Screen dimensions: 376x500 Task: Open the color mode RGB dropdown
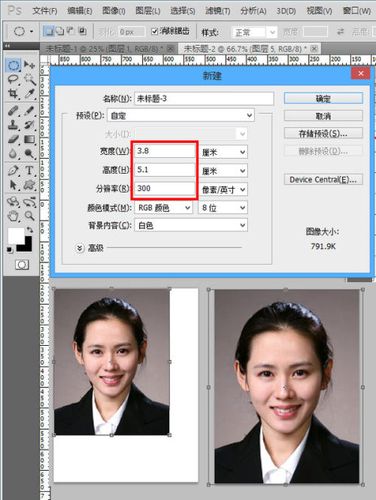[x=164, y=208]
